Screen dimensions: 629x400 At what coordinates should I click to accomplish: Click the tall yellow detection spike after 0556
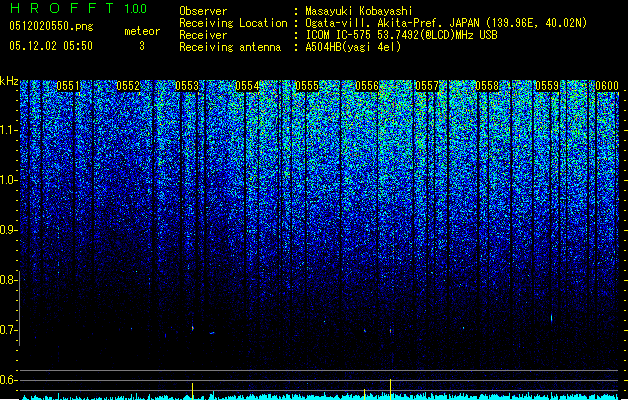pos(390,389)
